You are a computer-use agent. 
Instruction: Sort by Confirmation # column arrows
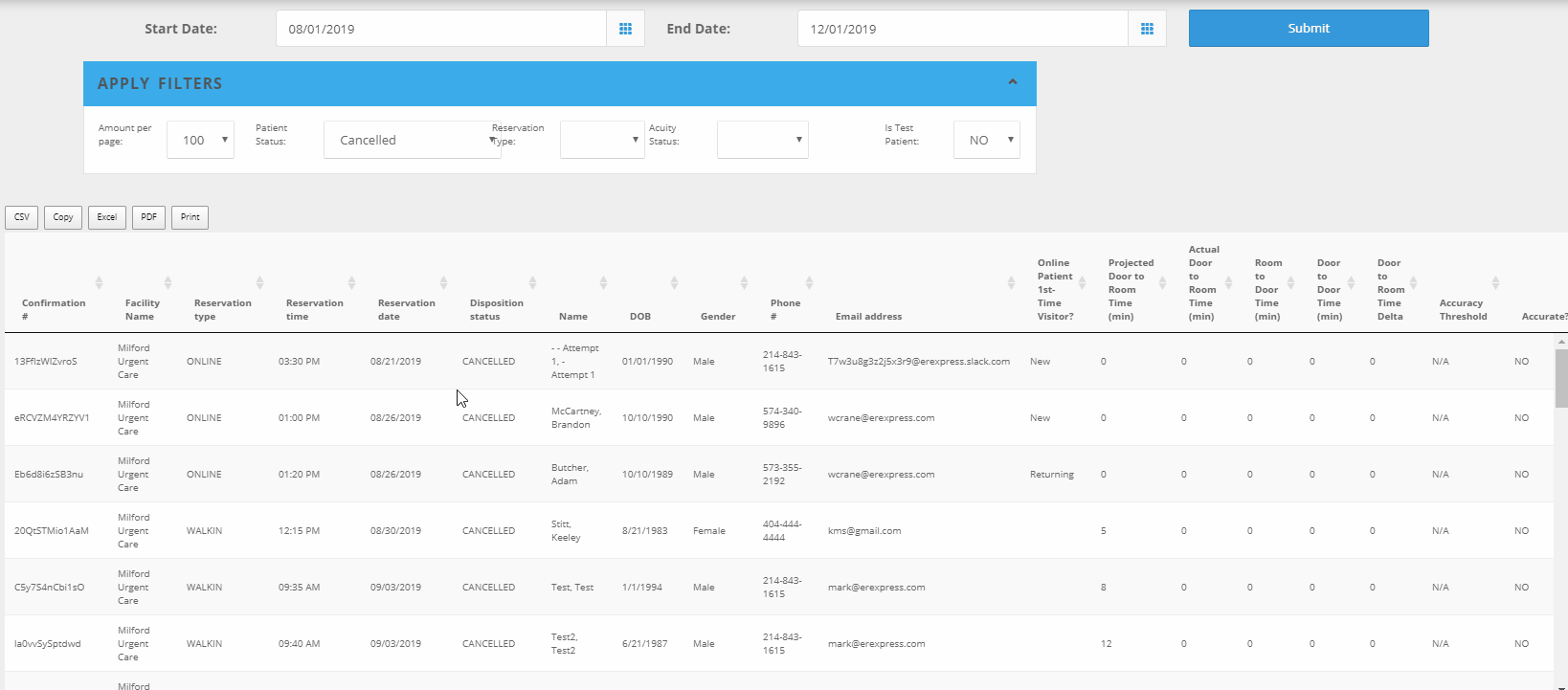pos(99,283)
